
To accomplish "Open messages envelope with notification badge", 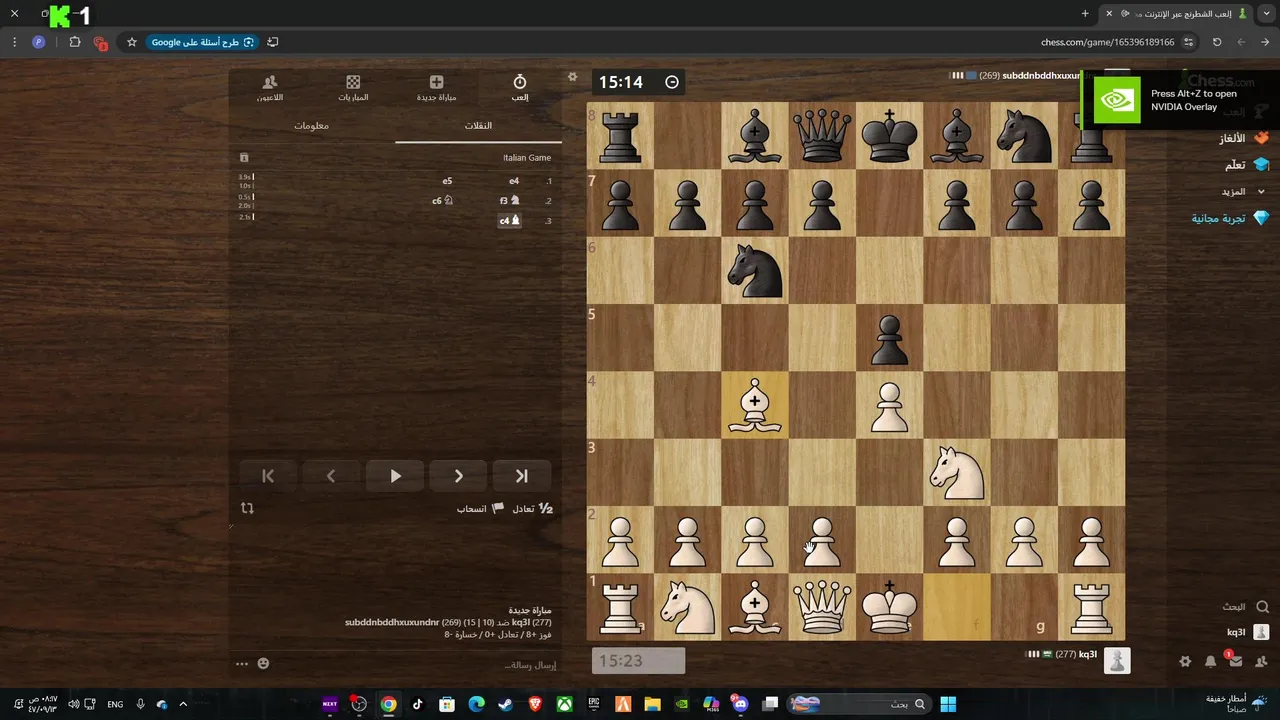I will 1236,661.
